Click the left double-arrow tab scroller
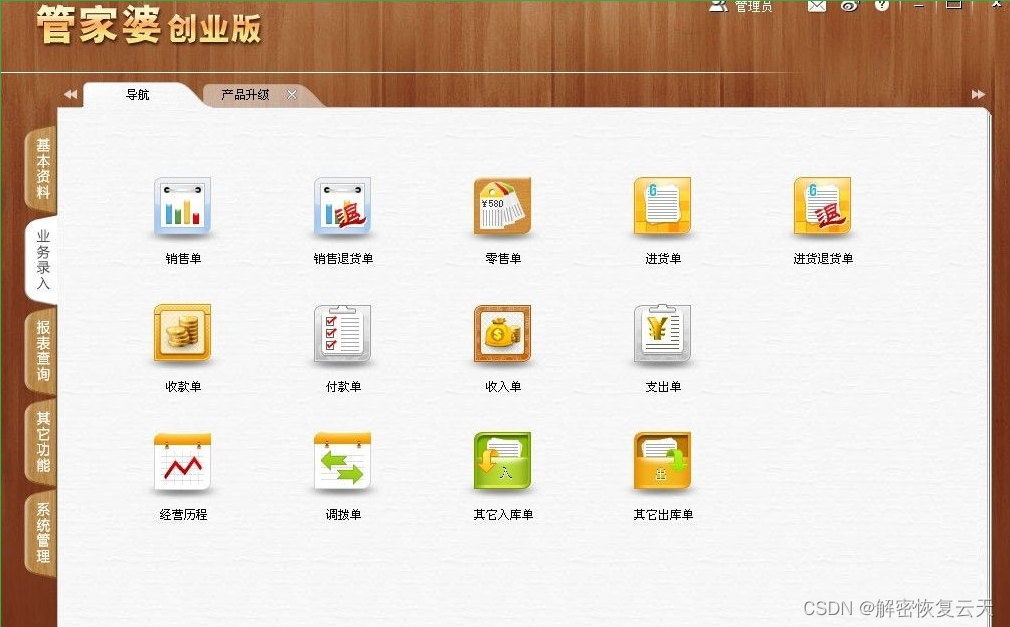The height and width of the screenshot is (627, 1010). (x=70, y=95)
